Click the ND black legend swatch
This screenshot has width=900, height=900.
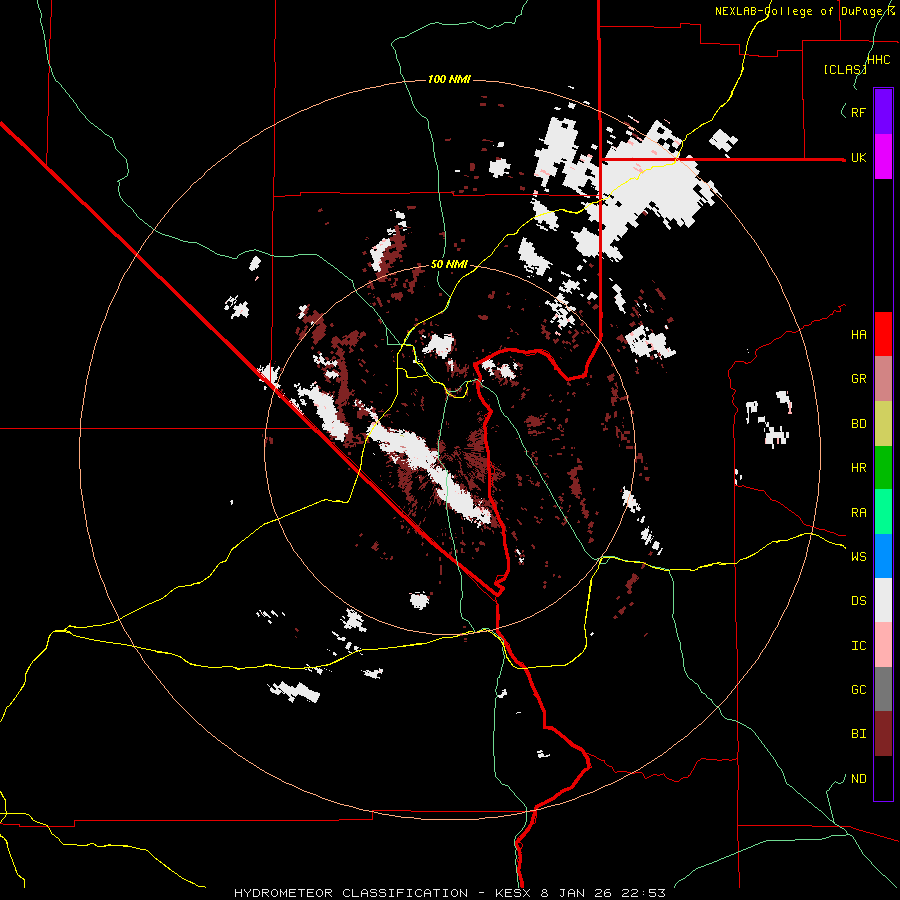point(883,778)
